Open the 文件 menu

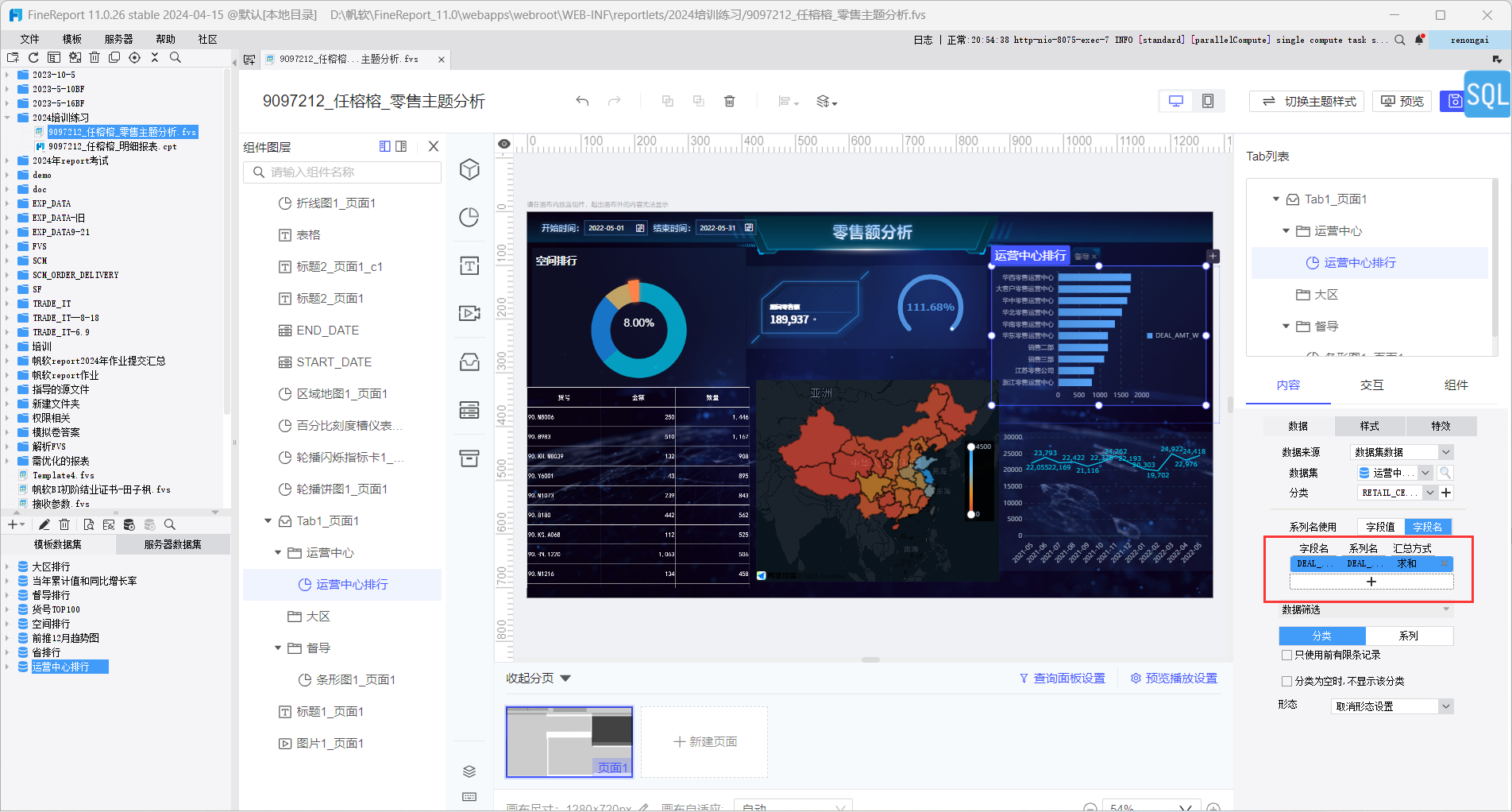click(x=29, y=39)
